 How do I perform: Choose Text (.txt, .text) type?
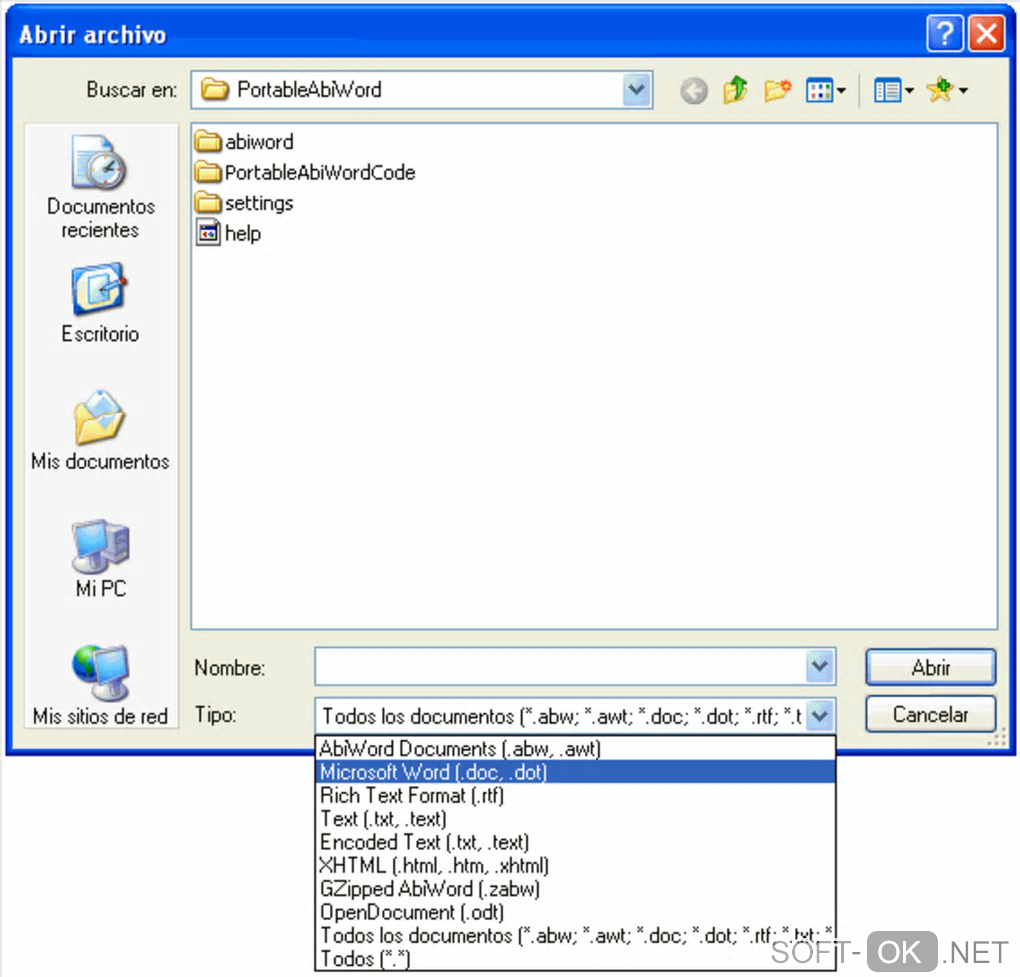point(575,819)
